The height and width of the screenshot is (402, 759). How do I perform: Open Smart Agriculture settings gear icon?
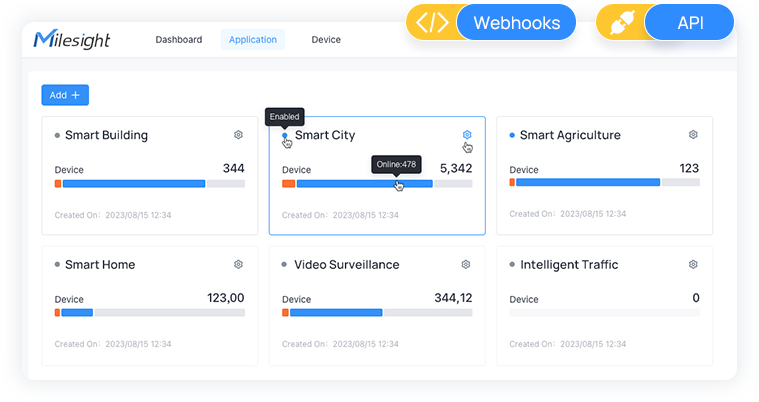point(693,135)
